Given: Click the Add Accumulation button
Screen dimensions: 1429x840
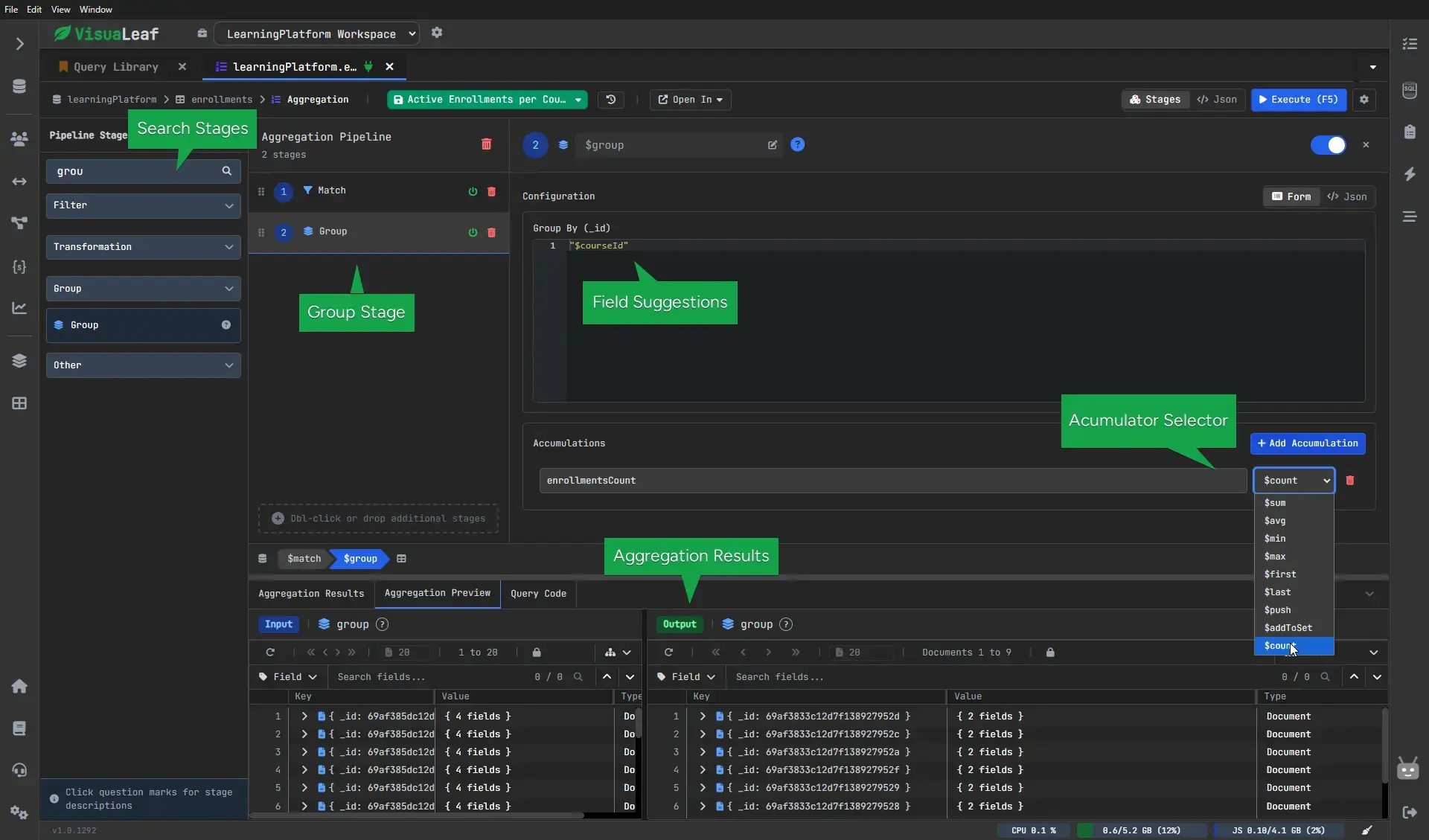Looking at the screenshot, I should pos(1308,443).
